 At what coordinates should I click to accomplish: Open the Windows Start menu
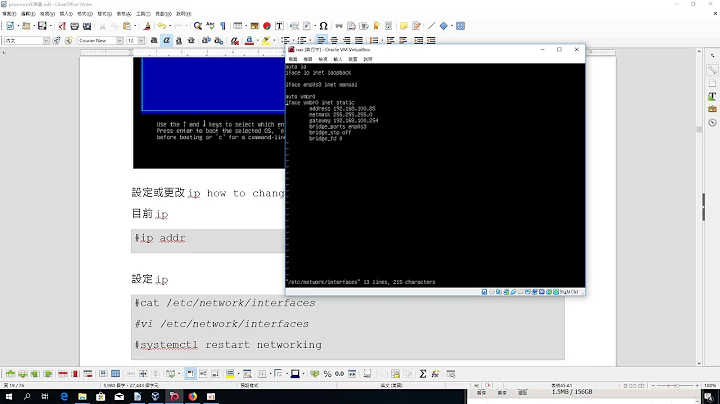pos(9,396)
